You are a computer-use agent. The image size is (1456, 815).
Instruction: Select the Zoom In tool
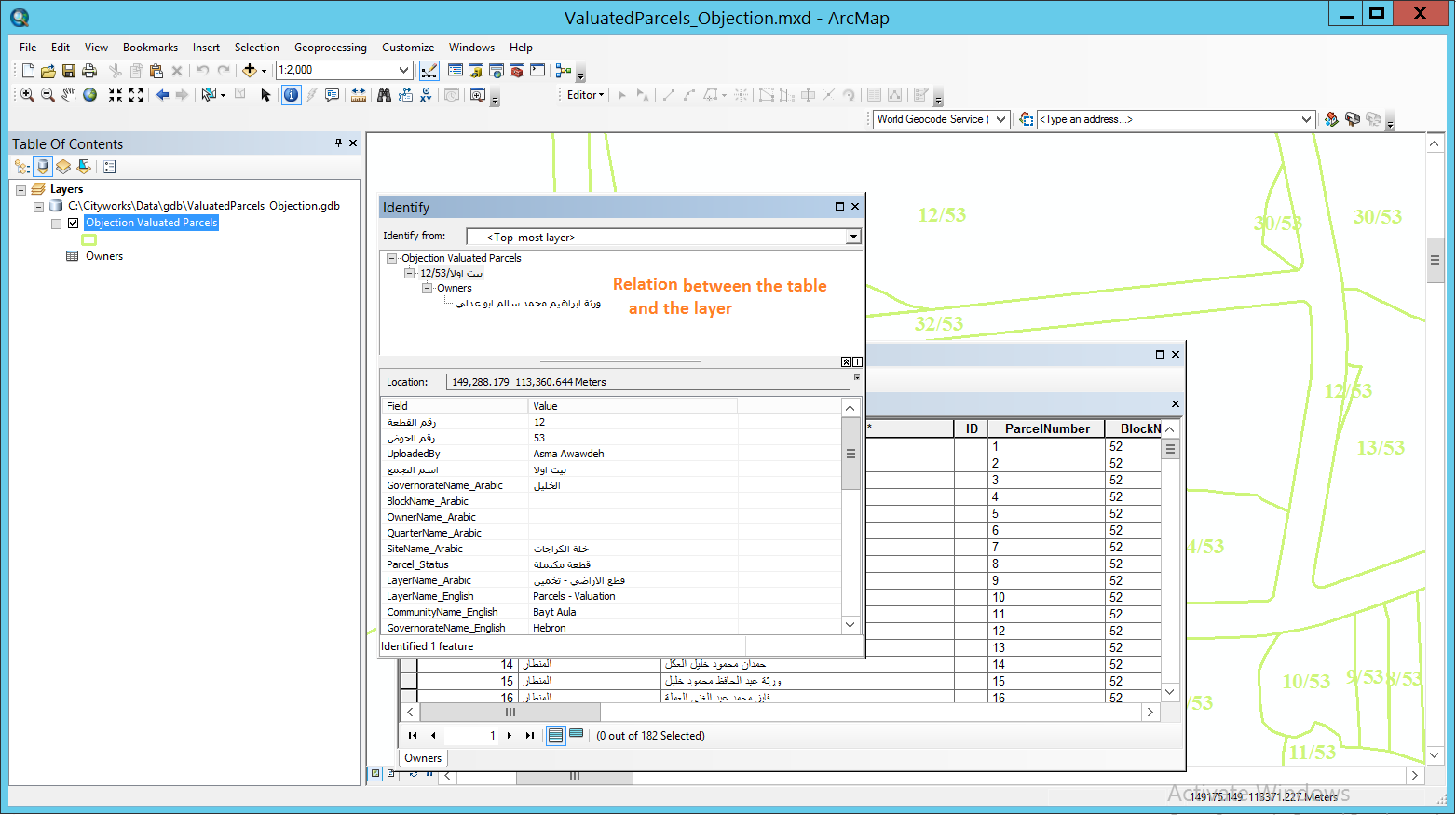click(28, 95)
